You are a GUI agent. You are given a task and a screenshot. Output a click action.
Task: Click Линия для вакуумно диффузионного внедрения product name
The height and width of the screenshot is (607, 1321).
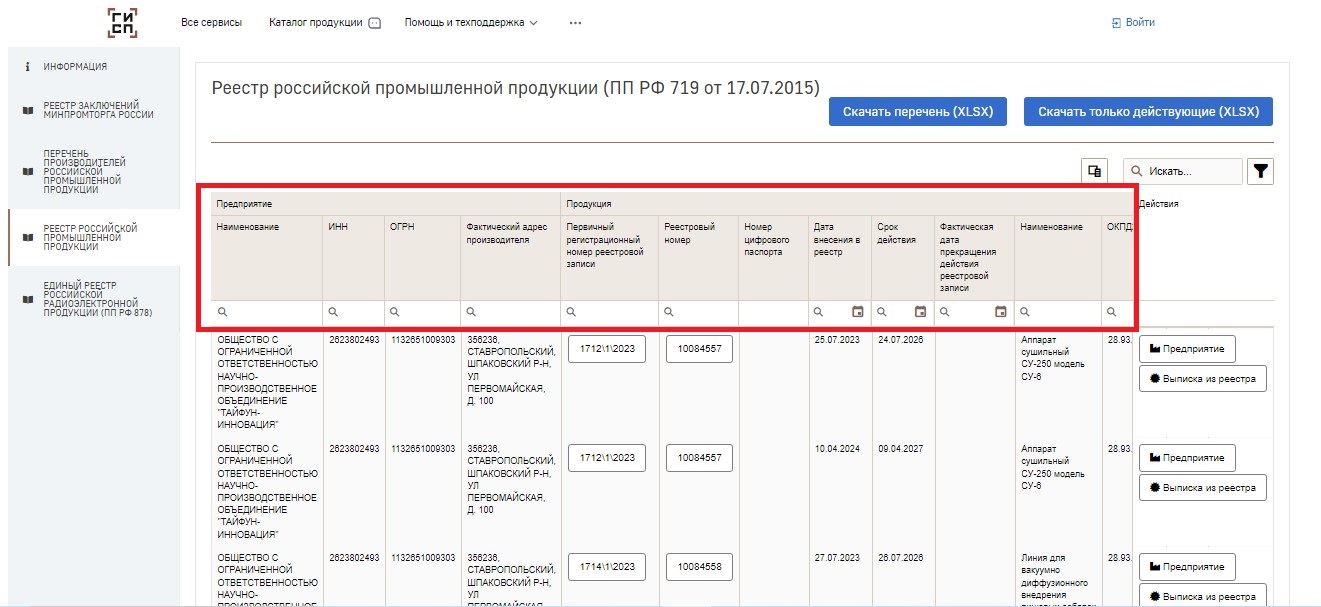click(x=1057, y=580)
